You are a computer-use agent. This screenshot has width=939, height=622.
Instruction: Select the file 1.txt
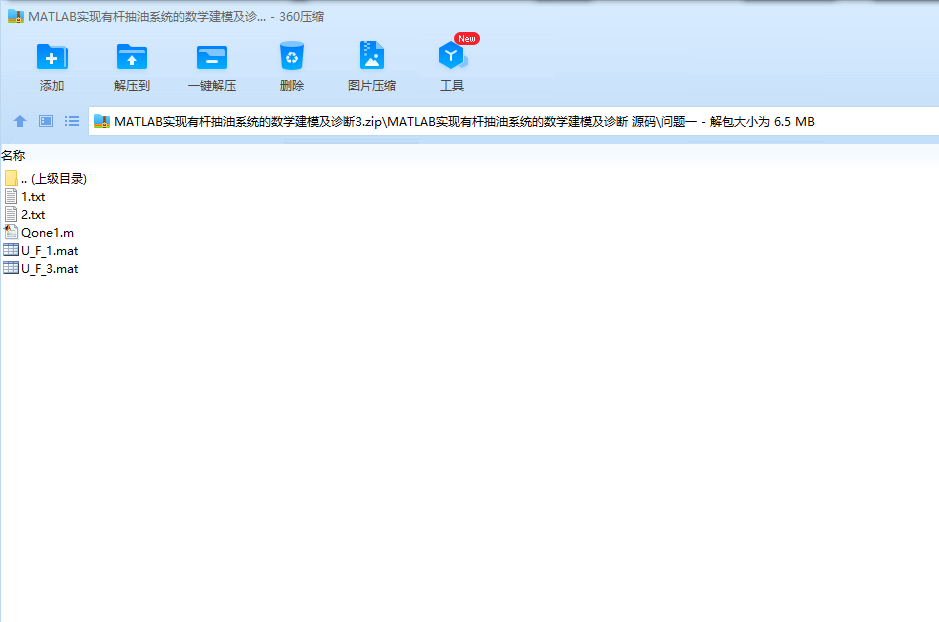point(25,196)
